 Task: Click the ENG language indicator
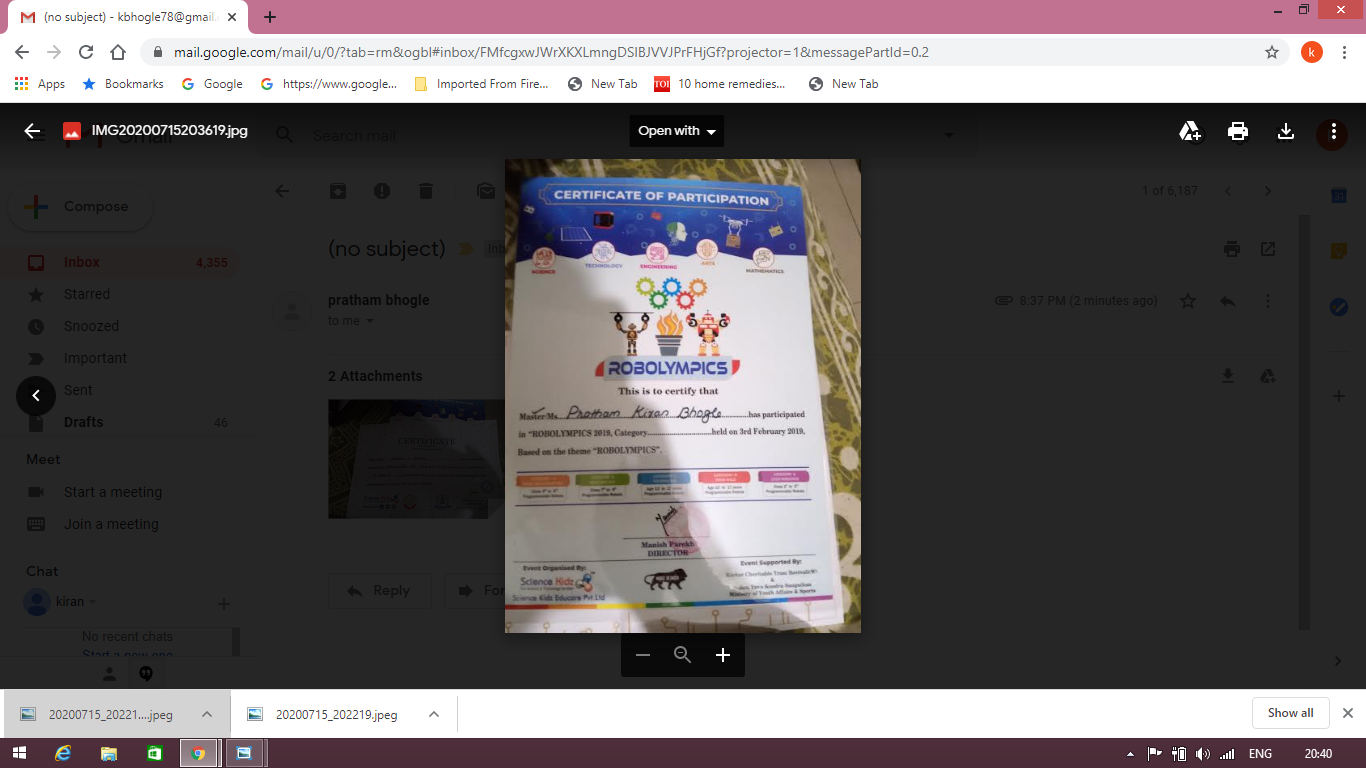point(1260,754)
